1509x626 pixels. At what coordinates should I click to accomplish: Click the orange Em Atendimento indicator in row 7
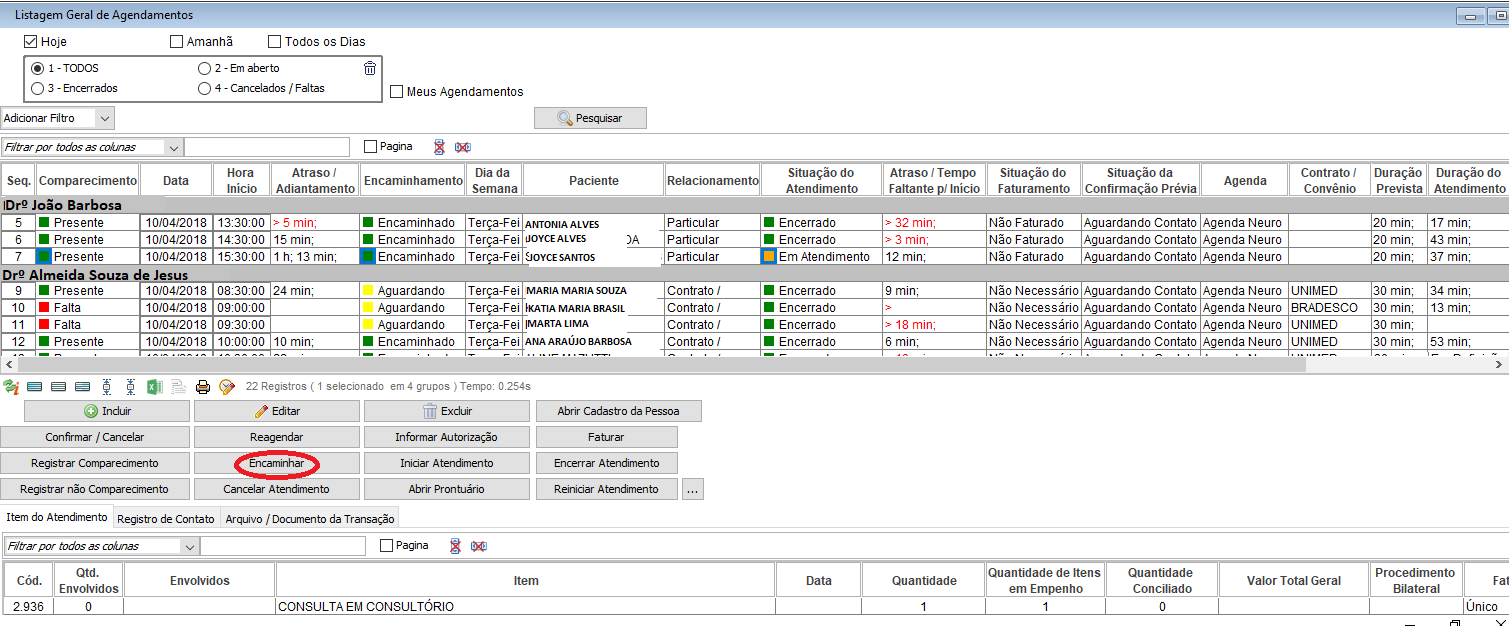pyautogui.click(x=769, y=257)
